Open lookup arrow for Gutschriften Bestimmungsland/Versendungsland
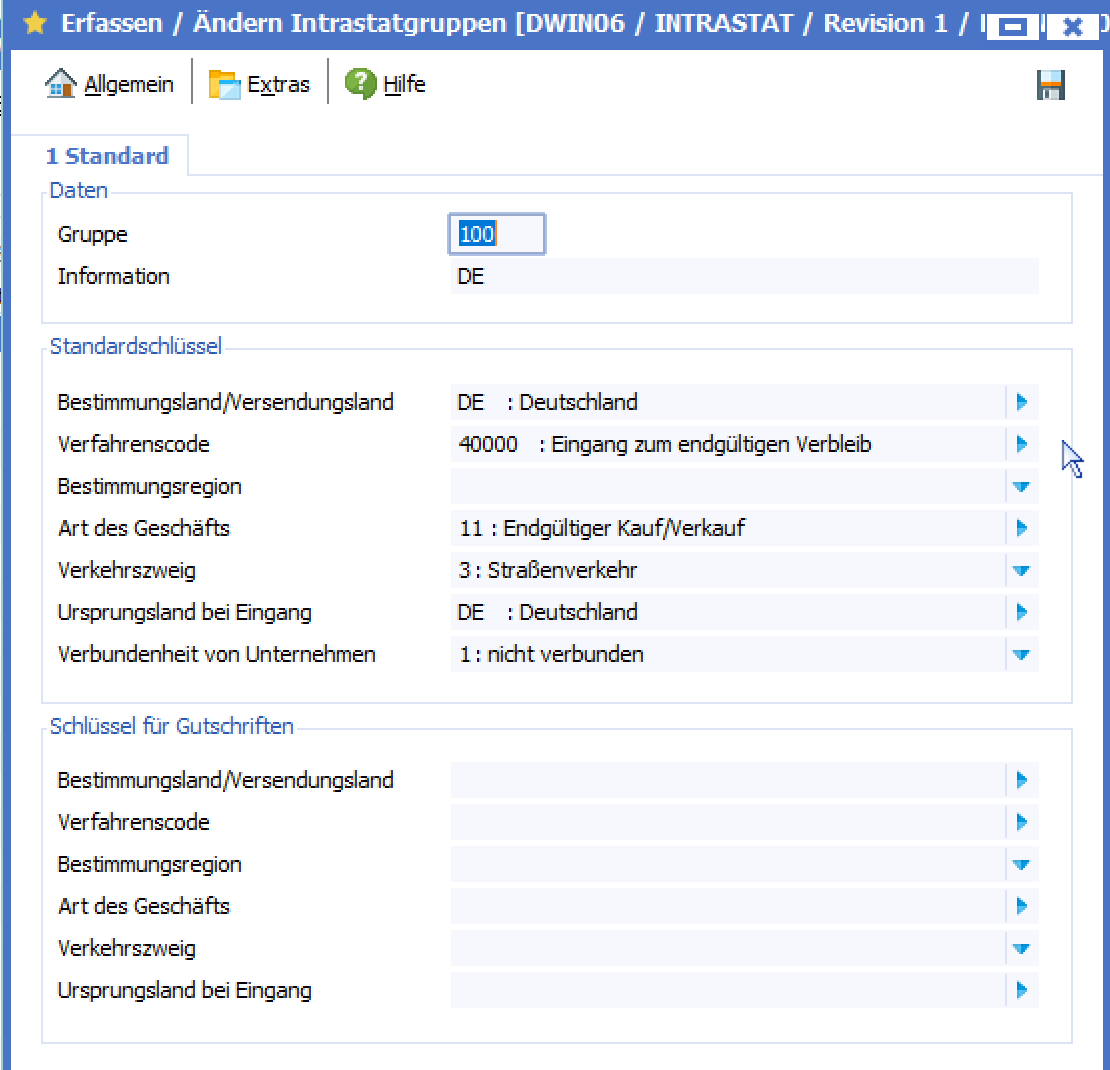1110x1070 pixels. click(x=1022, y=780)
